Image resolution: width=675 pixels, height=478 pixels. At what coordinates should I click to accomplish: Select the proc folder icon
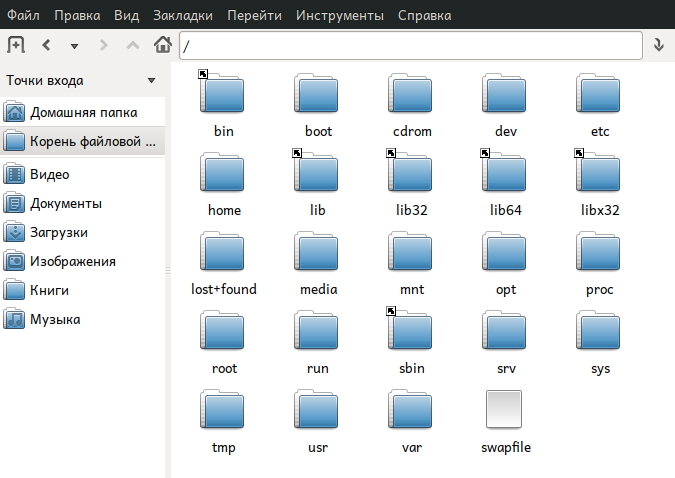598,251
